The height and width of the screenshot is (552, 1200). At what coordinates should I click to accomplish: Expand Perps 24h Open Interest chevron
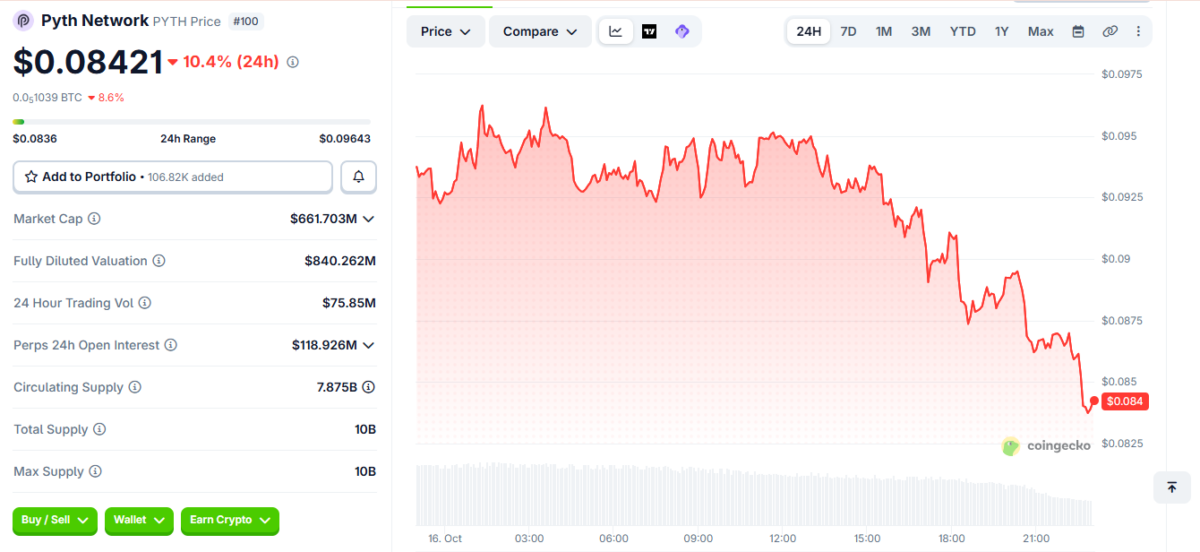coord(369,345)
